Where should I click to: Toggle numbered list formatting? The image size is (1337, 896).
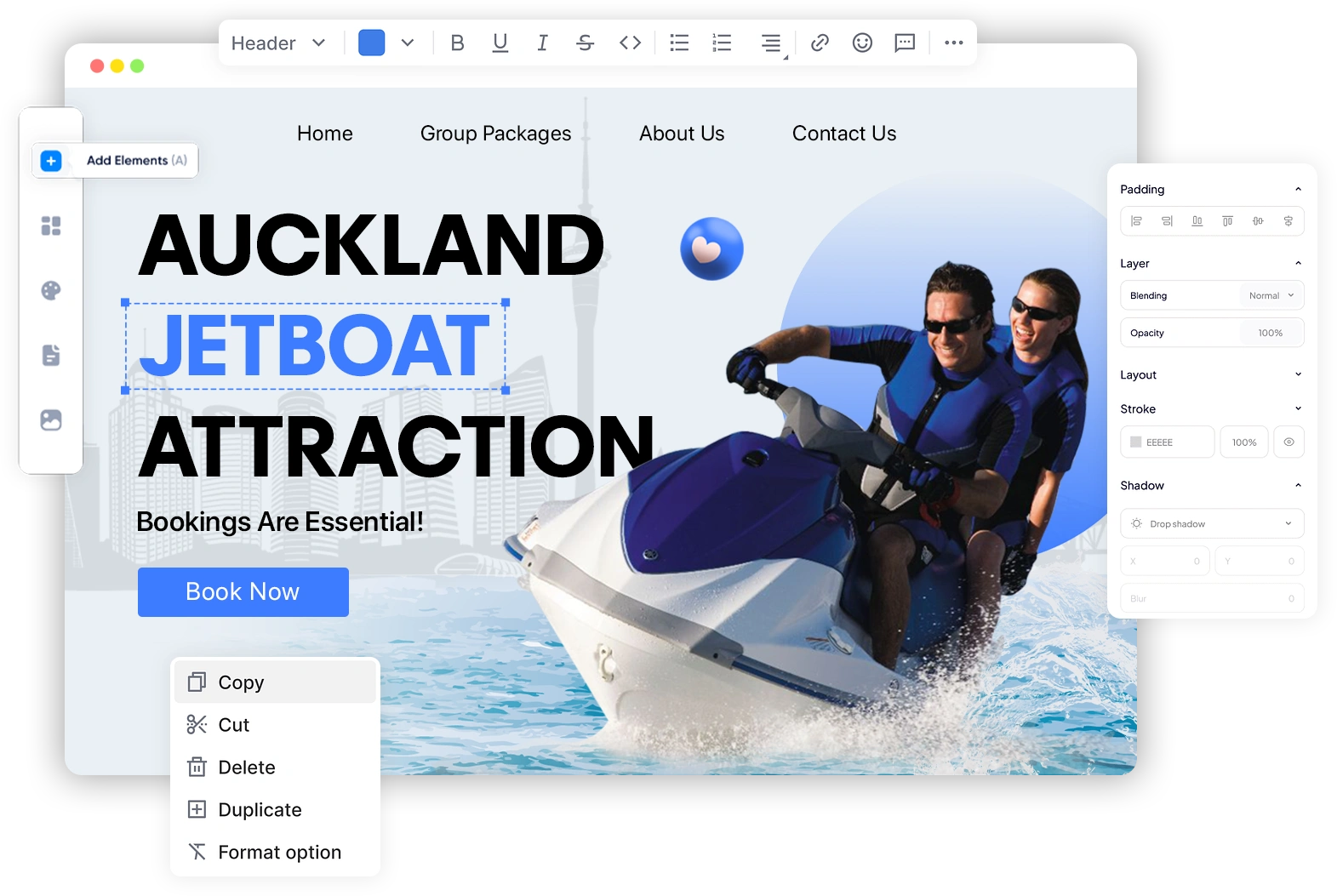pyautogui.click(x=722, y=43)
